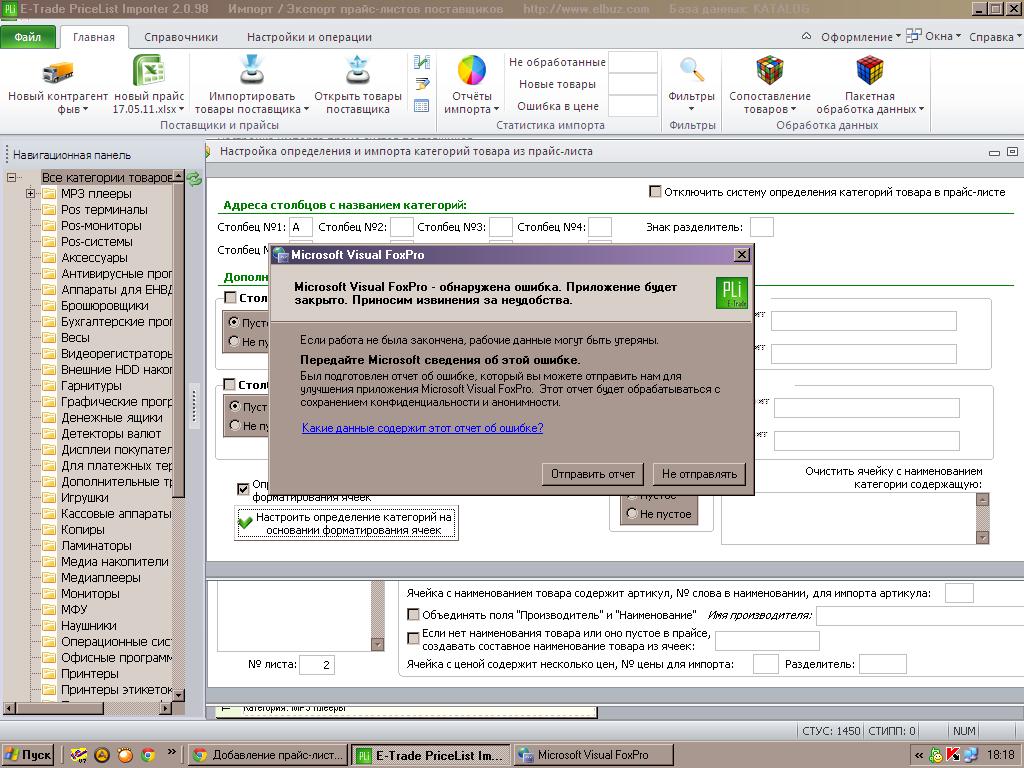Collapse the Все категории товаров root node

[x=11, y=177]
